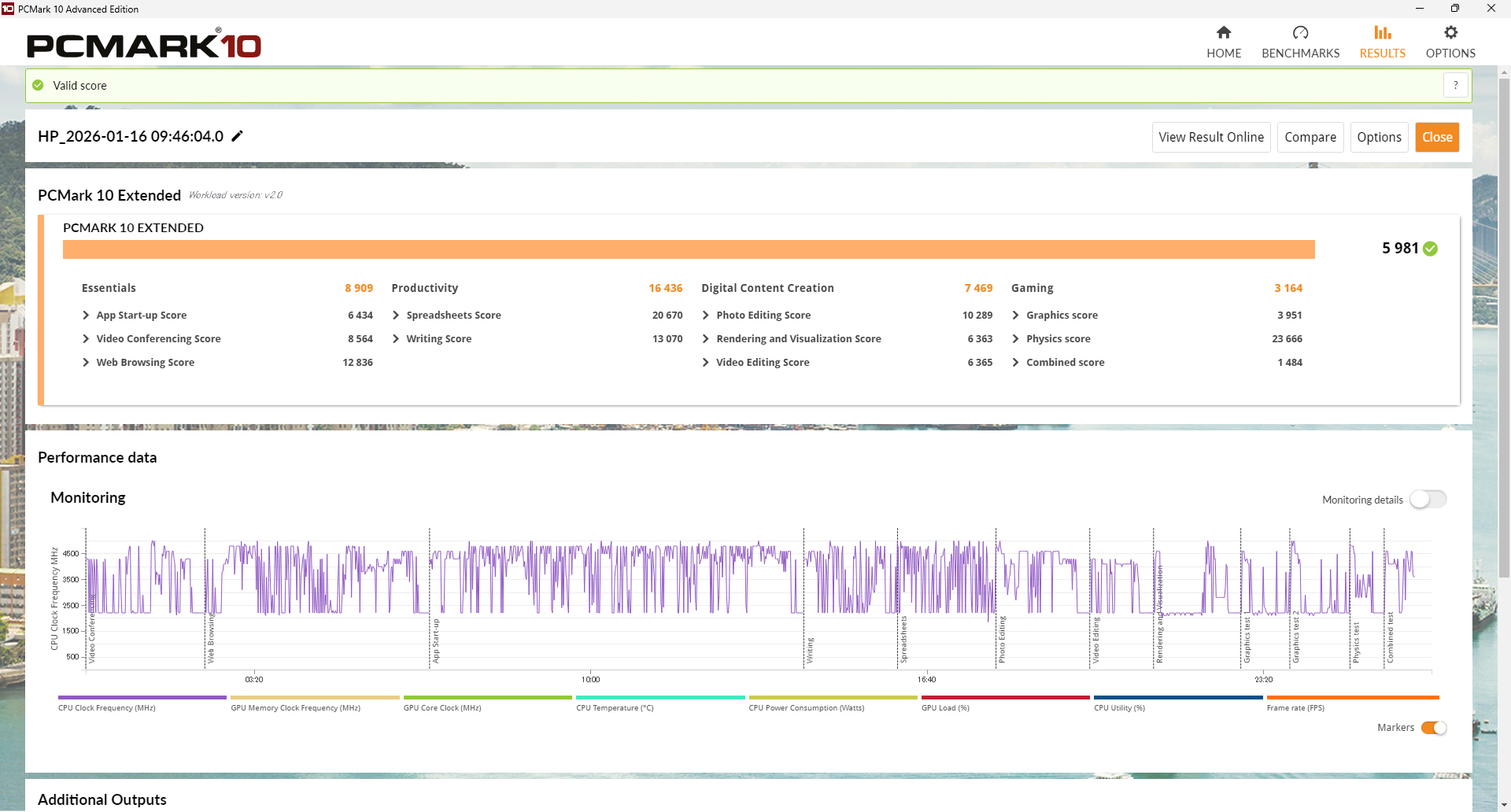
Task: Click the green checkmark beside score 5 981
Action: [x=1431, y=249]
